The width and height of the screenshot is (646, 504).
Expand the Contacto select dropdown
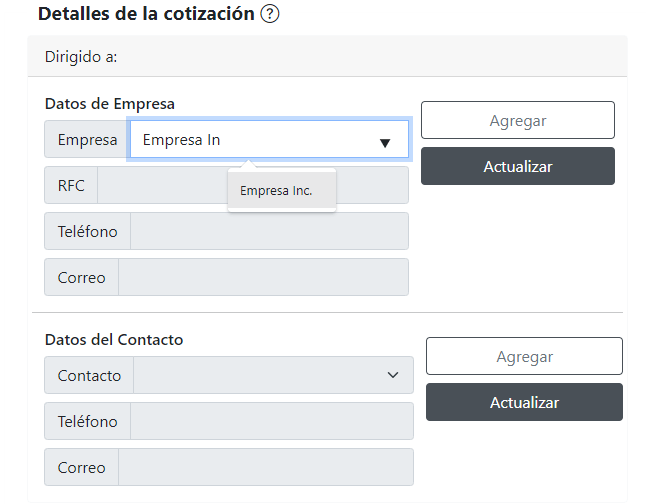273,375
